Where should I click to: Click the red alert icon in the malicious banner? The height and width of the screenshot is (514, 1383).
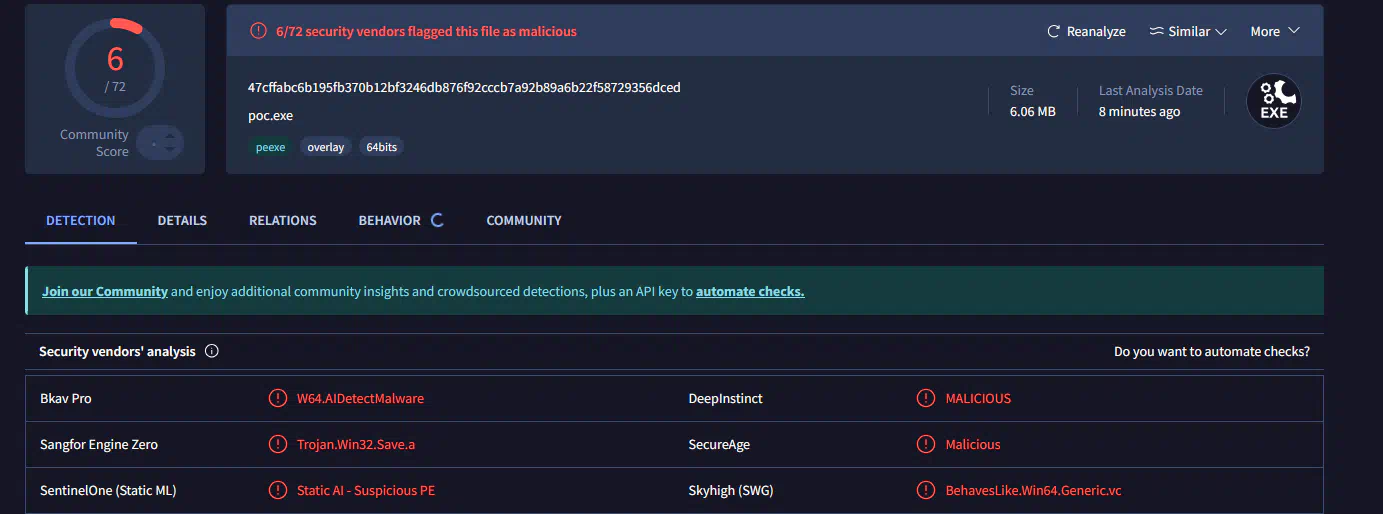[258, 31]
